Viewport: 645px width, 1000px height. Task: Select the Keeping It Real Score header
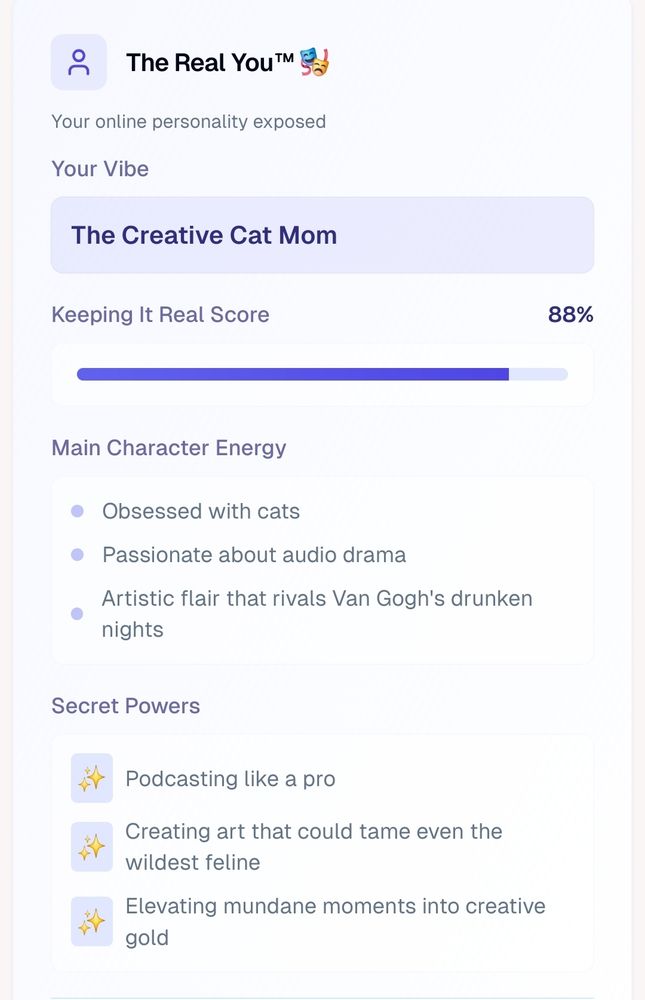pyautogui.click(x=160, y=314)
